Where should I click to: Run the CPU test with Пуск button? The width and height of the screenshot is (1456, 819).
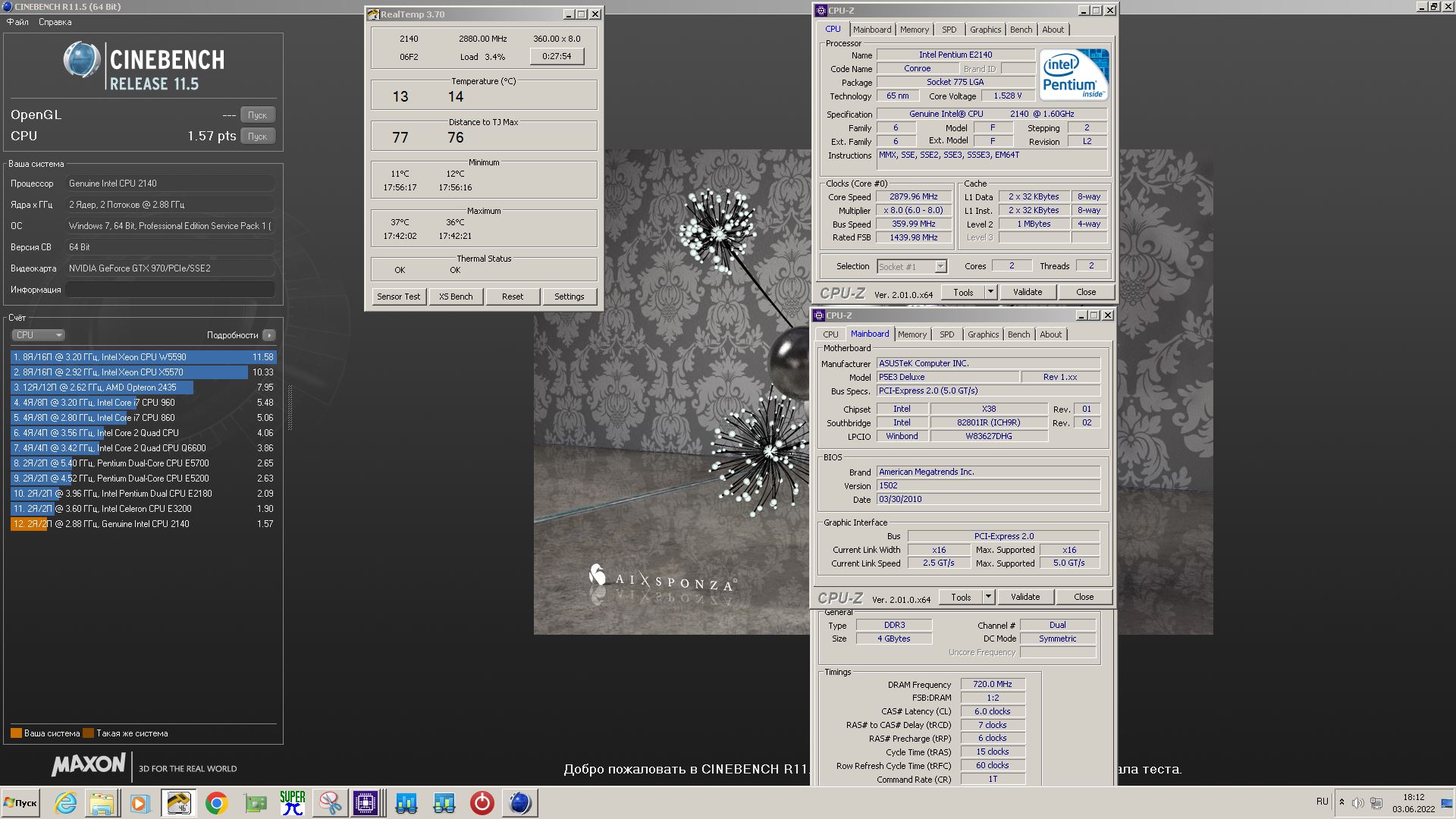258,136
